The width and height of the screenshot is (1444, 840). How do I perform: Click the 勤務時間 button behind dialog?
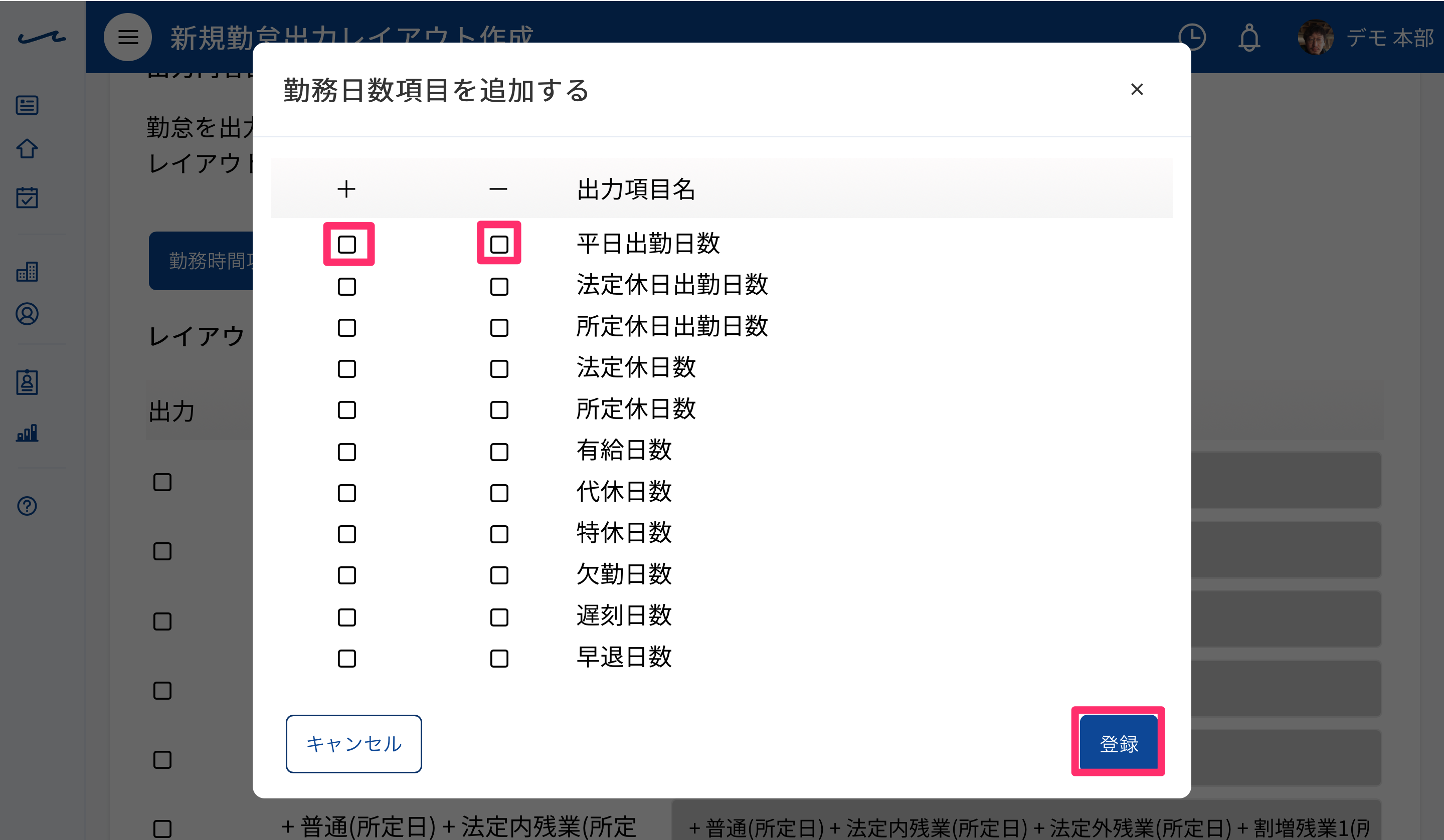201,261
